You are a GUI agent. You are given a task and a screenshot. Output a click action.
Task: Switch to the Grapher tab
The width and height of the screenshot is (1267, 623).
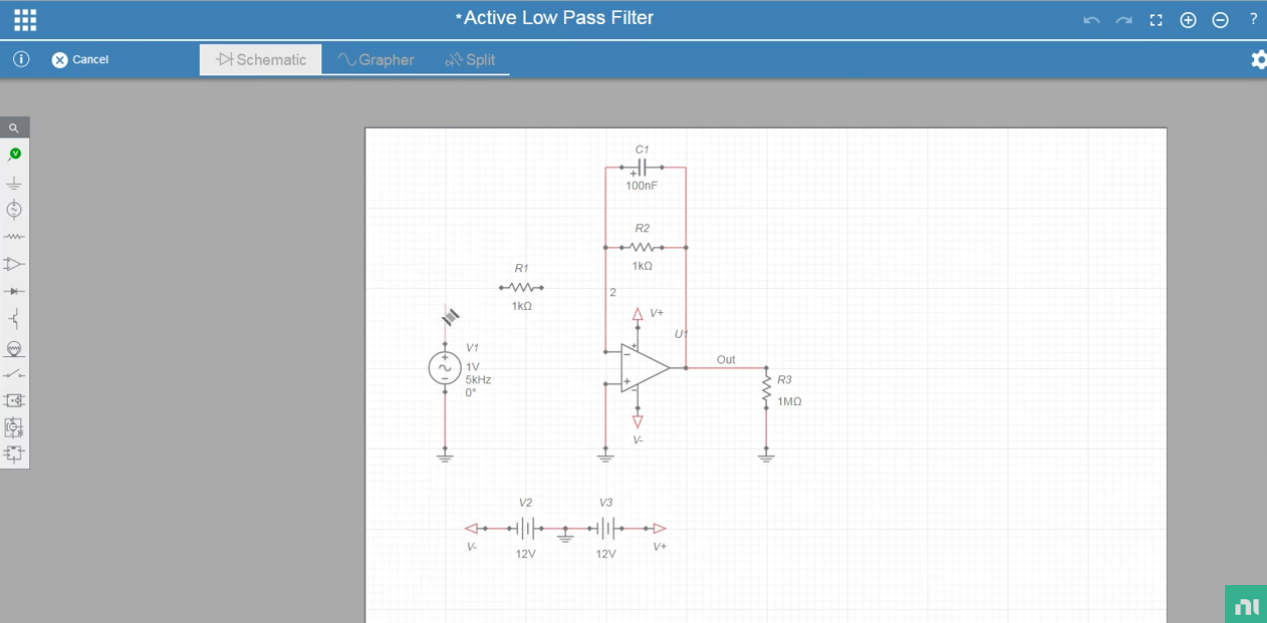click(376, 59)
